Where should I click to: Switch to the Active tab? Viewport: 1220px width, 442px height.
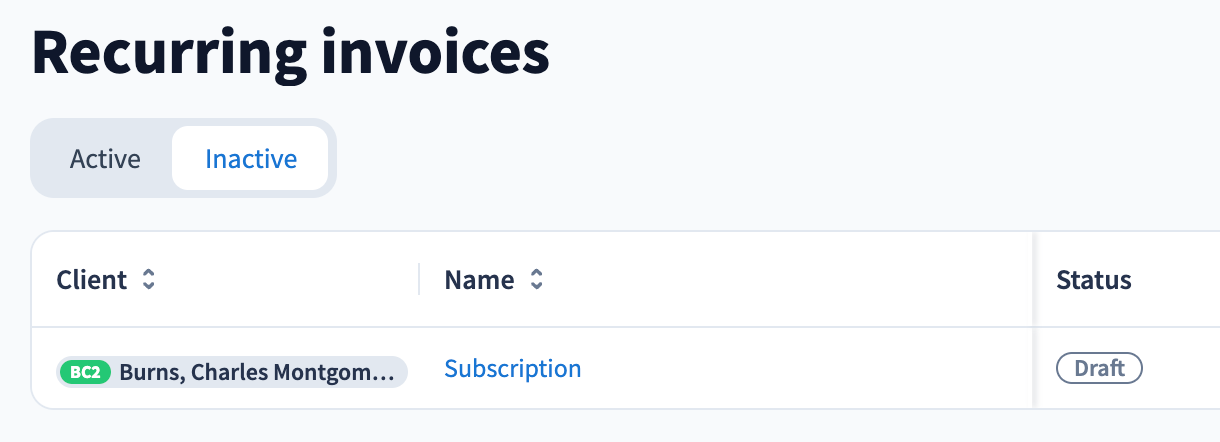pyautogui.click(x=105, y=159)
